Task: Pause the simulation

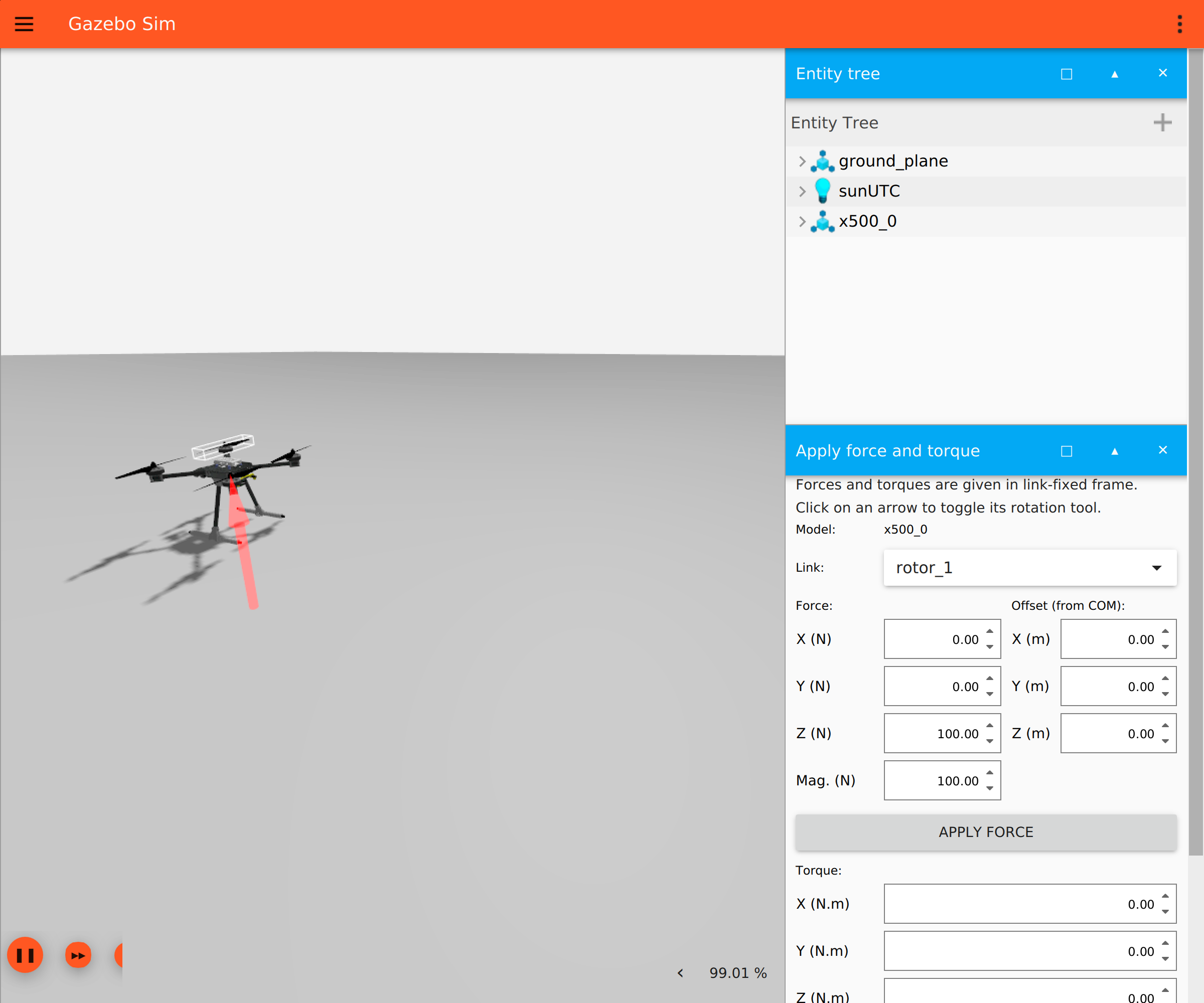Action: click(x=25, y=955)
